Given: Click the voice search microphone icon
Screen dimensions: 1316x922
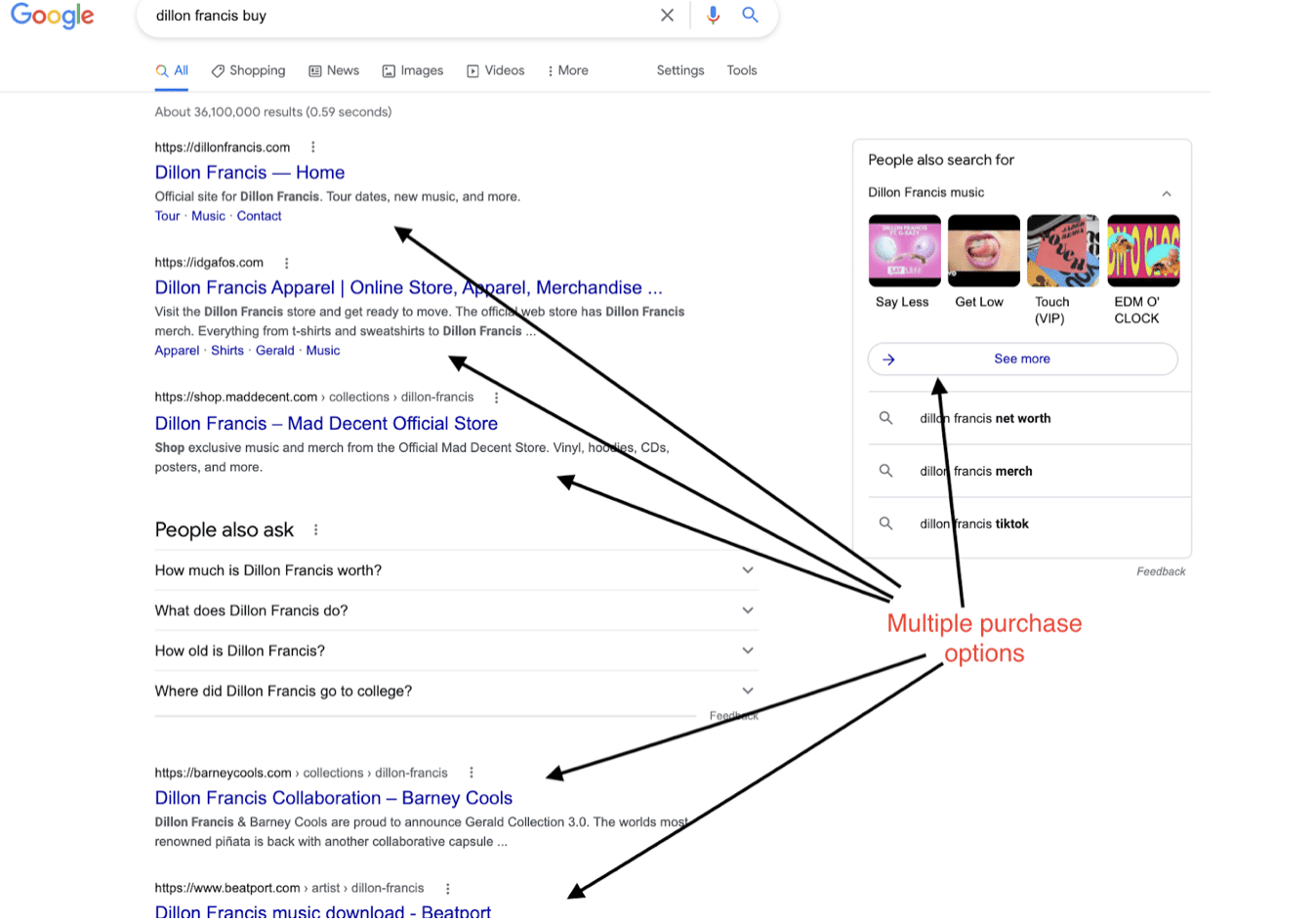Looking at the screenshot, I should pyautogui.click(x=712, y=15).
